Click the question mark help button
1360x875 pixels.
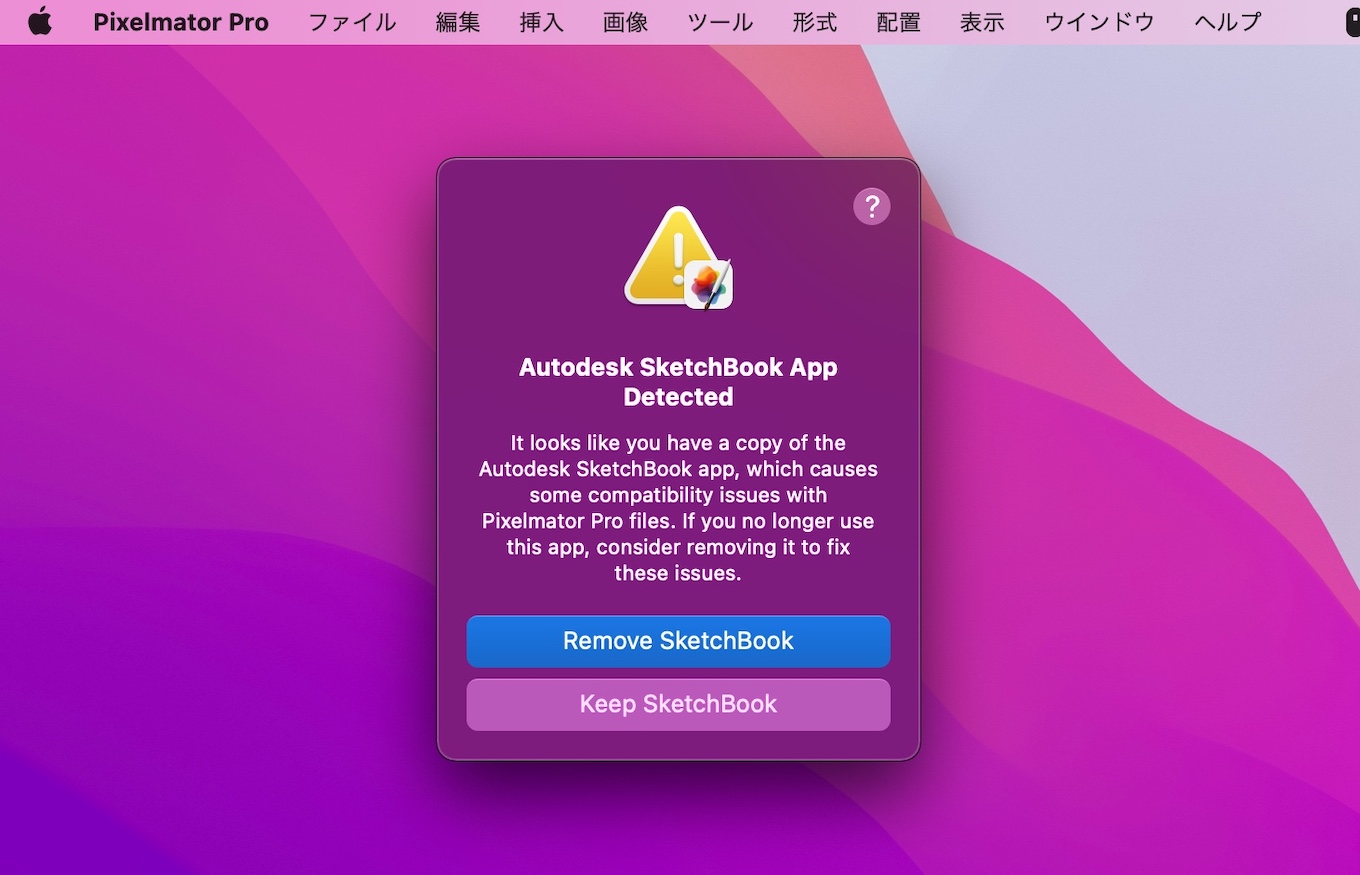871,206
